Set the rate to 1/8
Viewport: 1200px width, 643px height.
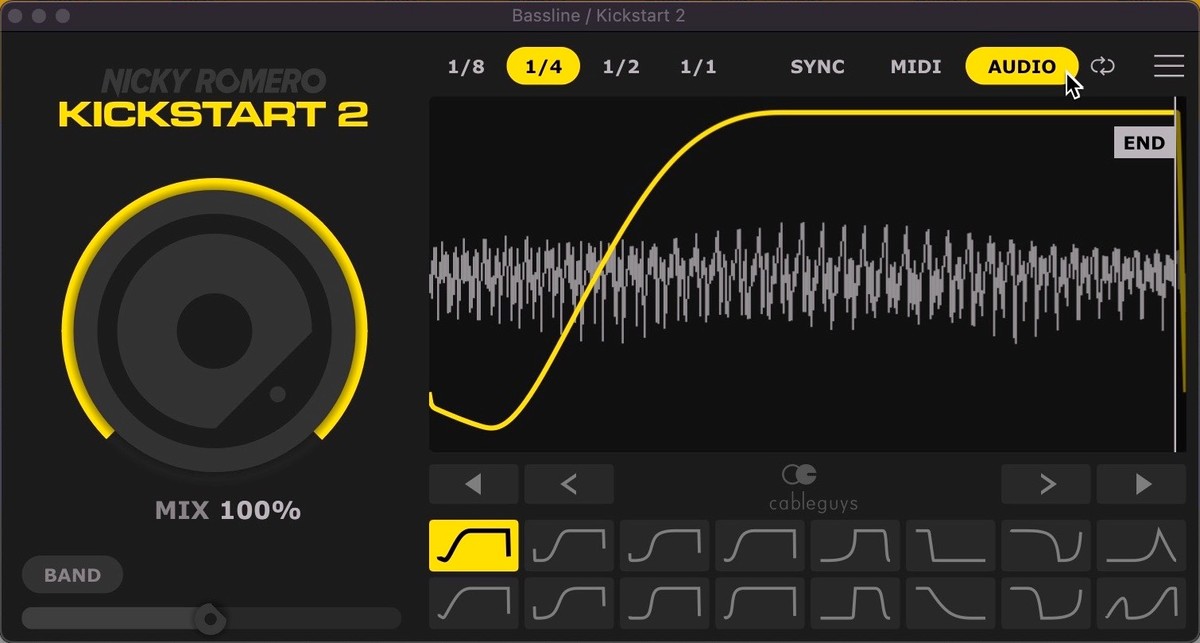click(466, 67)
